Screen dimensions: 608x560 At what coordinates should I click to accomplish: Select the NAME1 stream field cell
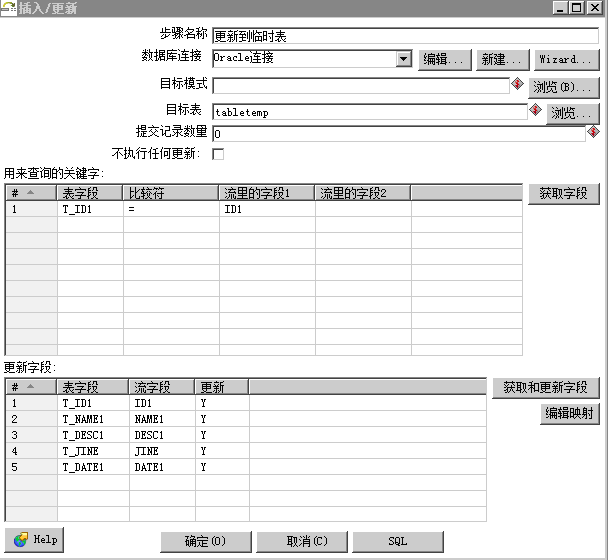coord(162,419)
